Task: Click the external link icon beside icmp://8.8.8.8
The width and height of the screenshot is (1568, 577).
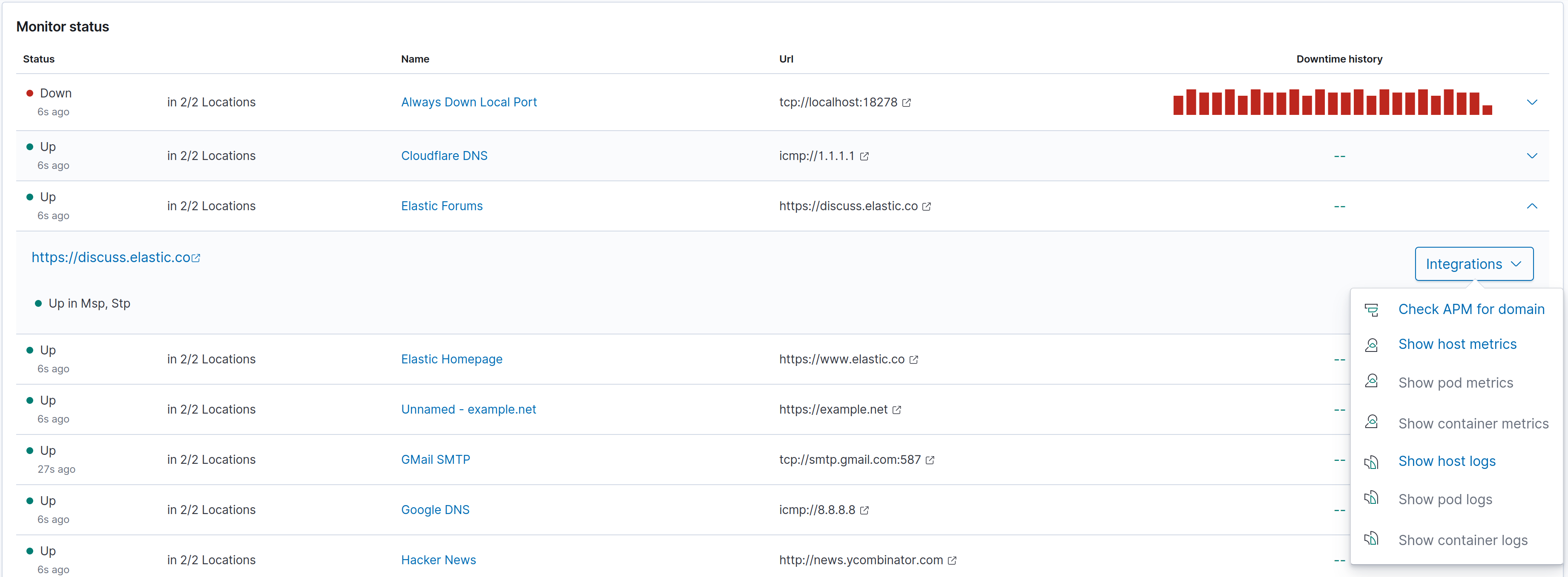Action: tap(864, 510)
